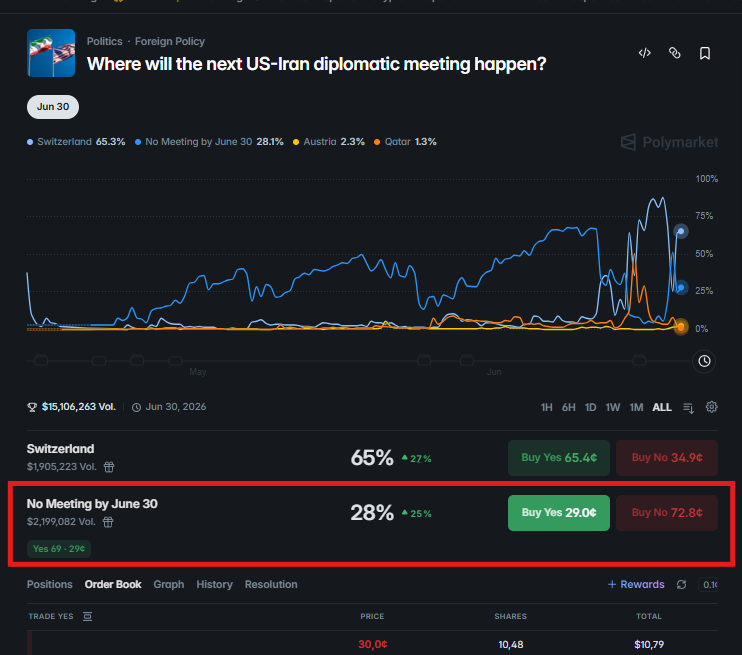Switch to the Resolution tab

coord(271,584)
